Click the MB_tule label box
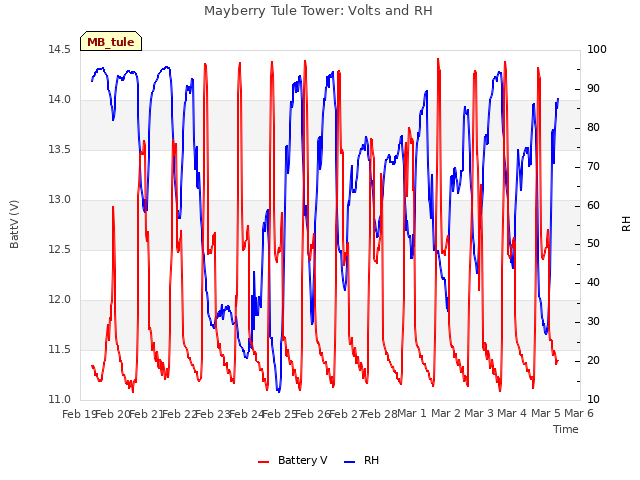The width and height of the screenshot is (640, 480). (x=111, y=41)
